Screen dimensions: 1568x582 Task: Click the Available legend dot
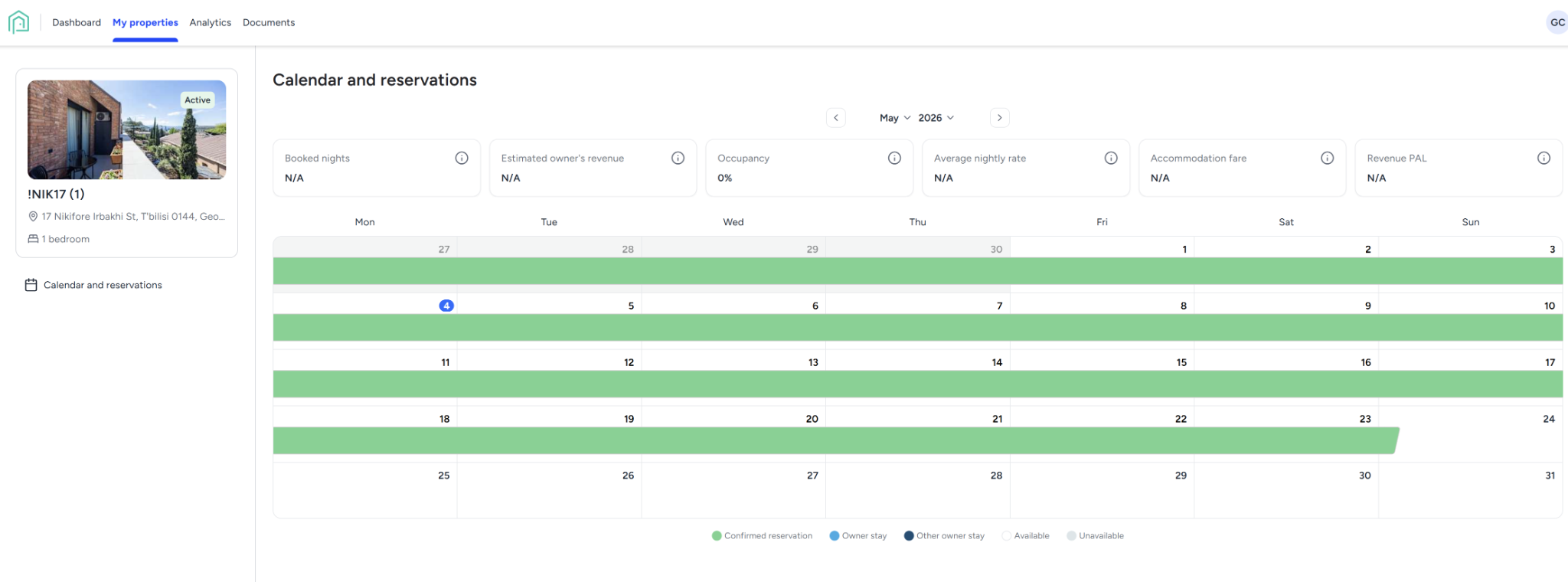pos(1006,536)
